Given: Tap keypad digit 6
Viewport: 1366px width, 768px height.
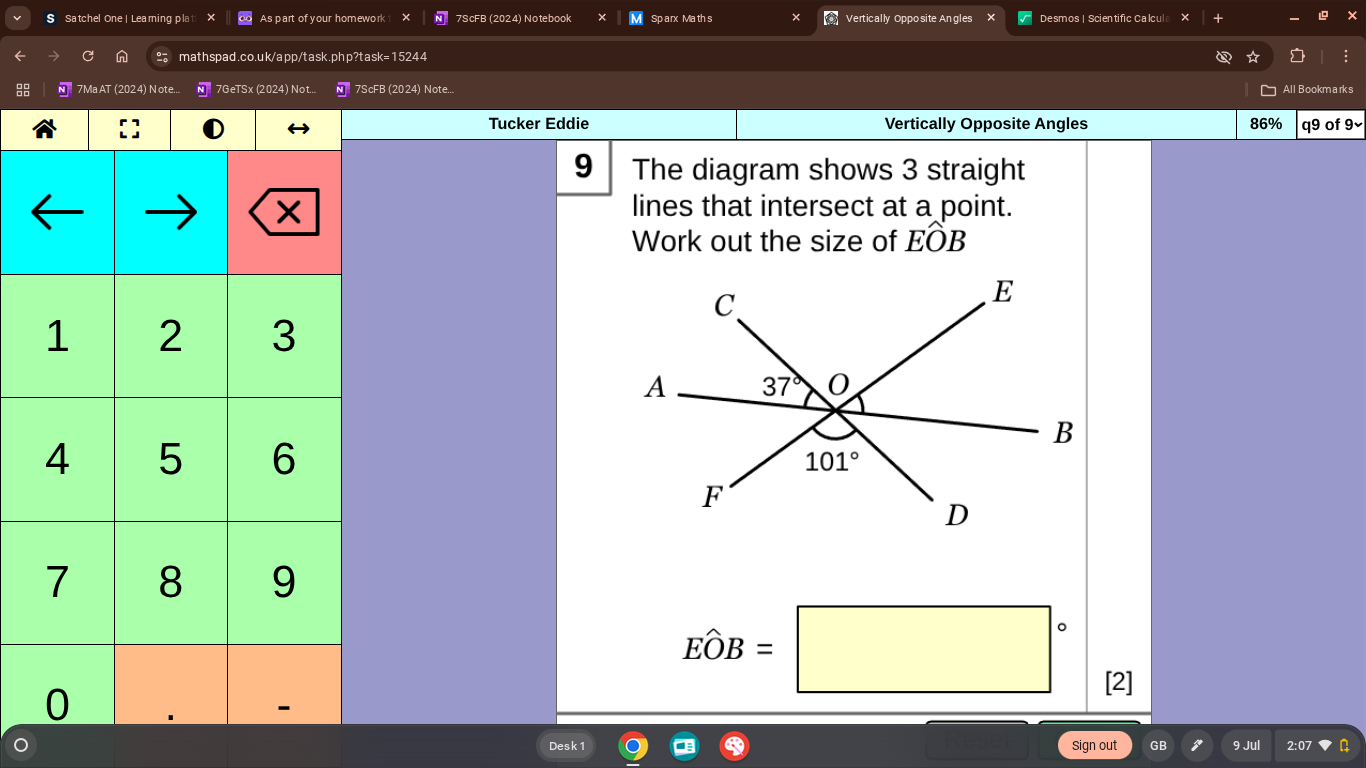Looking at the screenshot, I should point(284,459).
